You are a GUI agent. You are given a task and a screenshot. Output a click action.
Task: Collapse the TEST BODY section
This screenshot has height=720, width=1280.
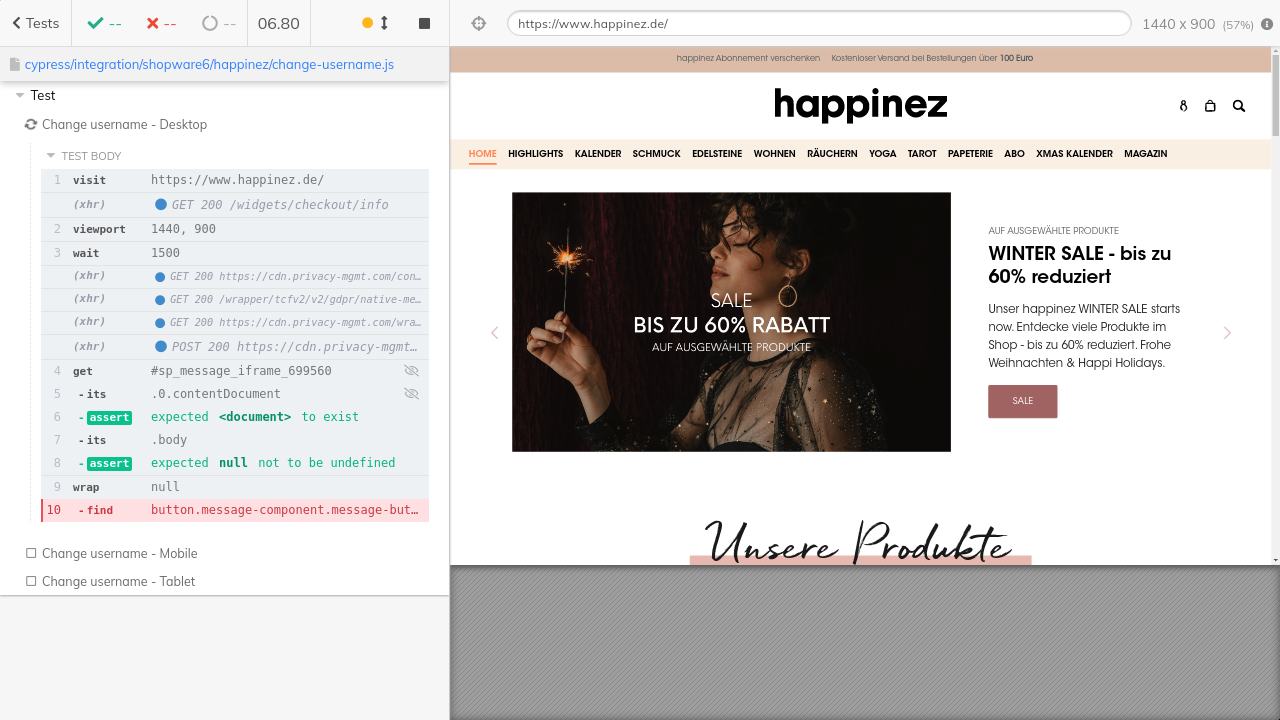pos(51,156)
